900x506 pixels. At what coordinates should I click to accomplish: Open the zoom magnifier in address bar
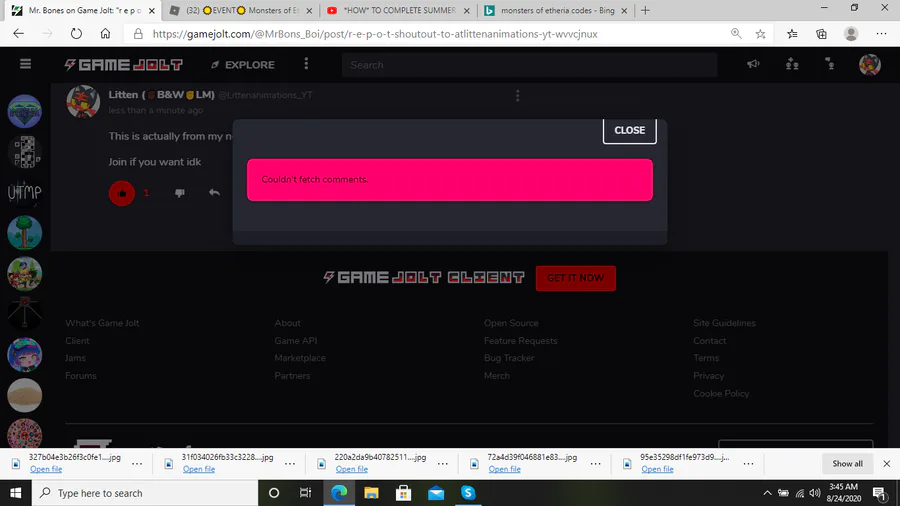[736, 34]
